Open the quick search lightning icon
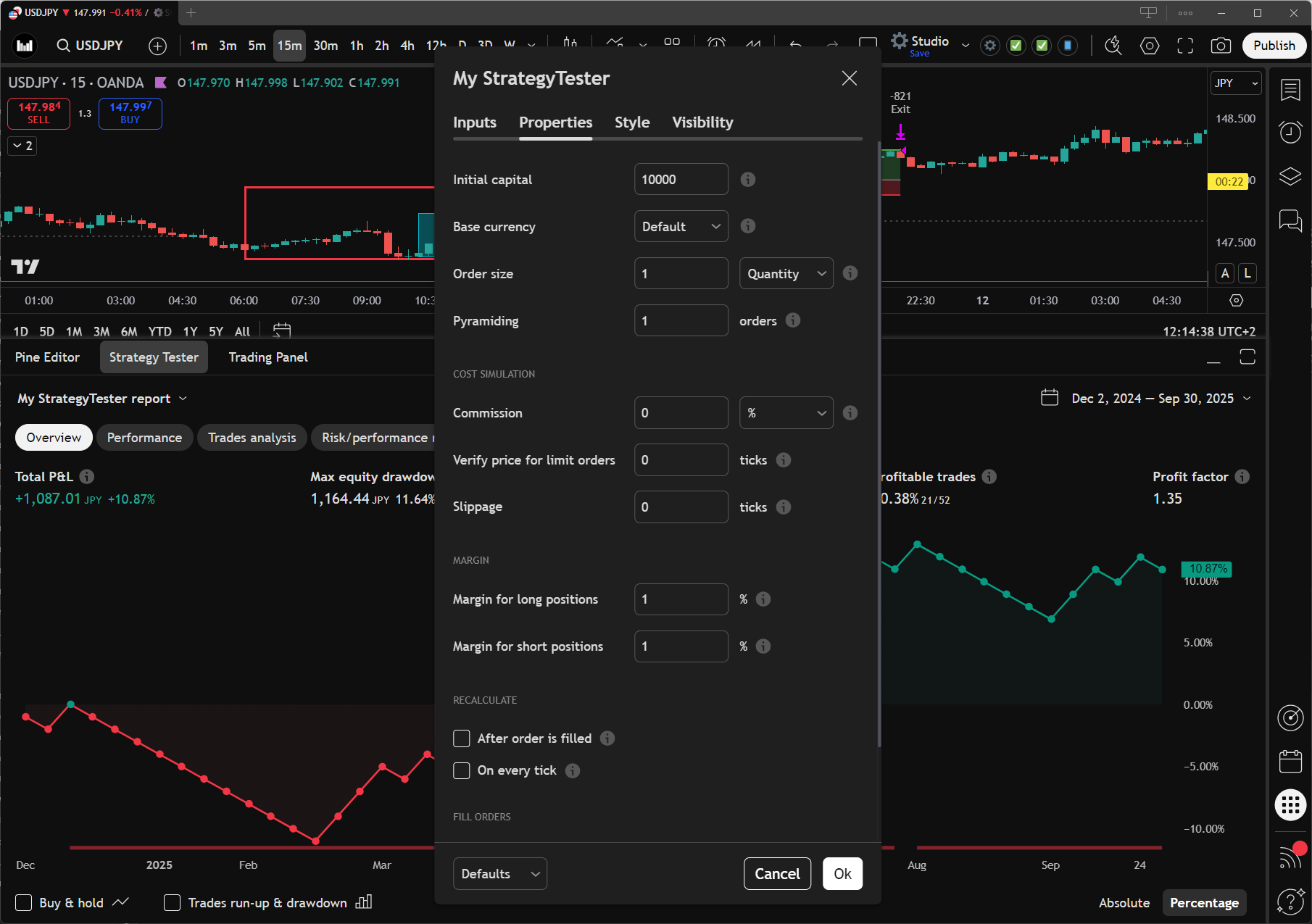The width and height of the screenshot is (1312, 924). tap(1113, 46)
